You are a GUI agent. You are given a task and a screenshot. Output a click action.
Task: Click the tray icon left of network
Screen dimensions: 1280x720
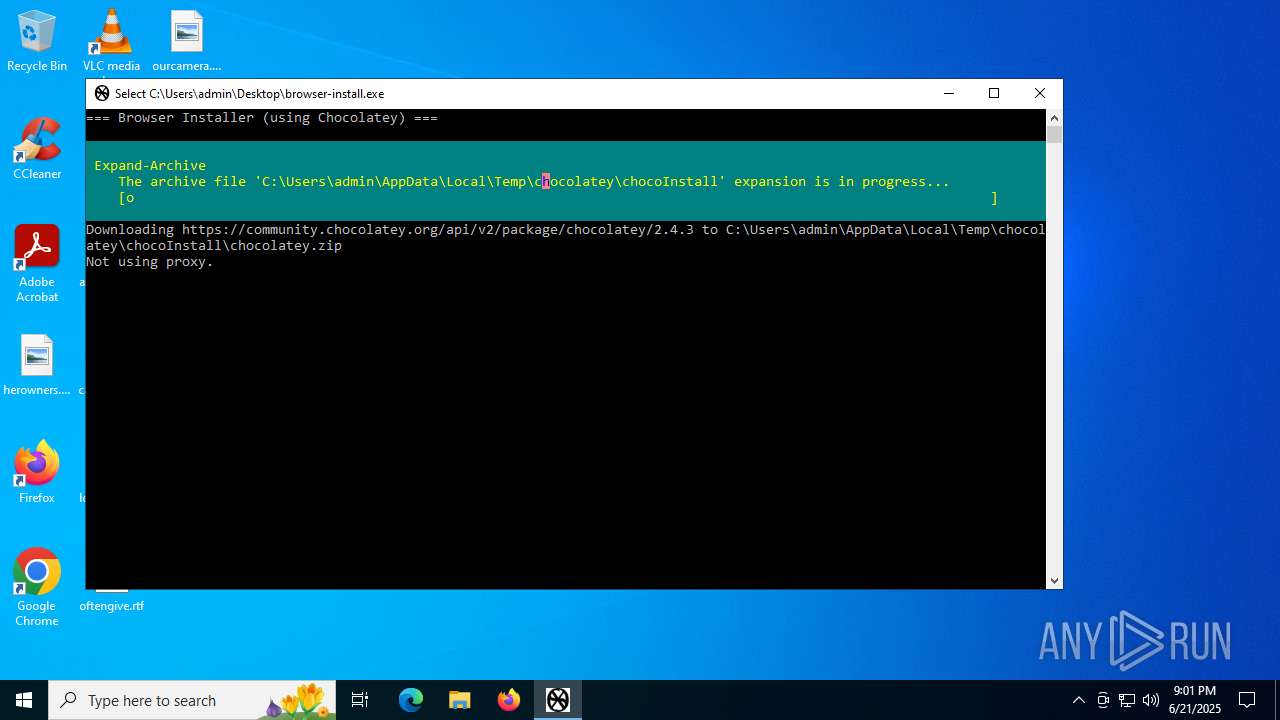(1103, 700)
